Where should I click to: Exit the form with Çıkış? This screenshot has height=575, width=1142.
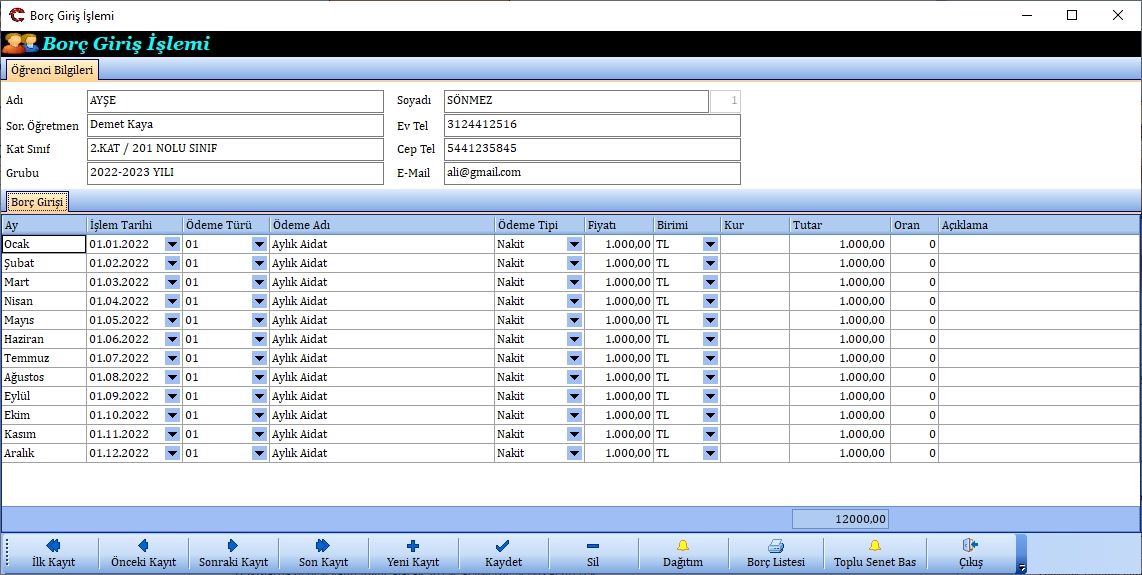point(970,552)
